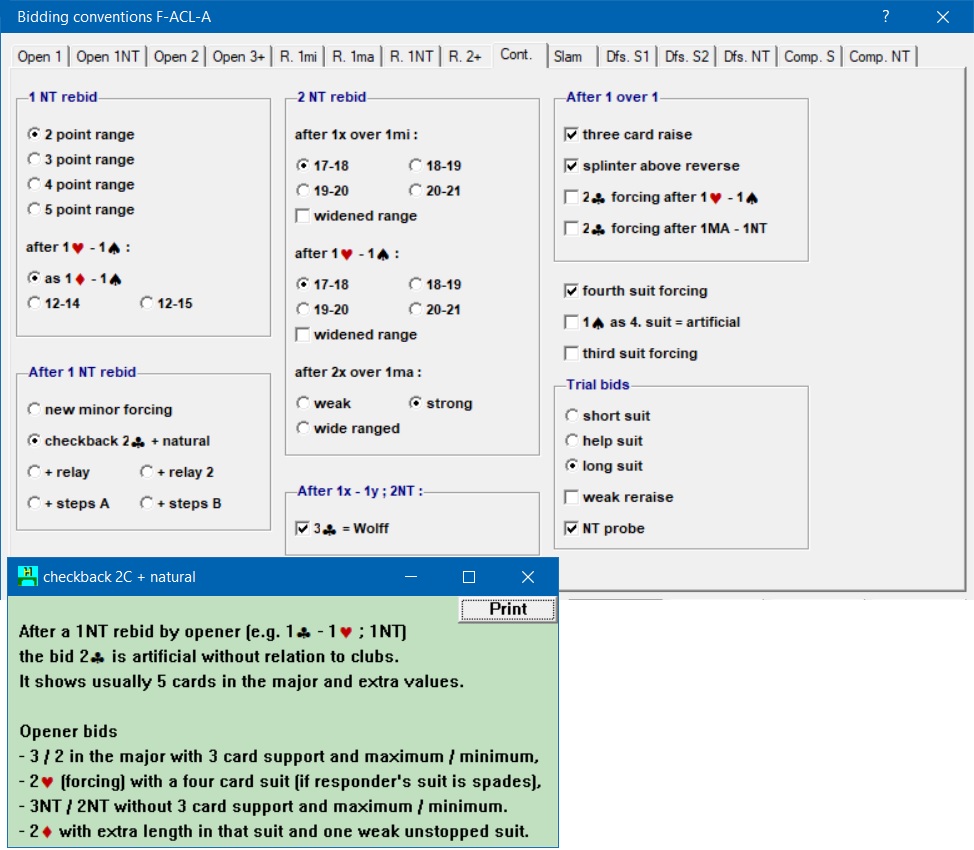Image resolution: width=974 pixels, height=850 pixels.
Task: Disable the three card raise option
Action: click(572, 135)
